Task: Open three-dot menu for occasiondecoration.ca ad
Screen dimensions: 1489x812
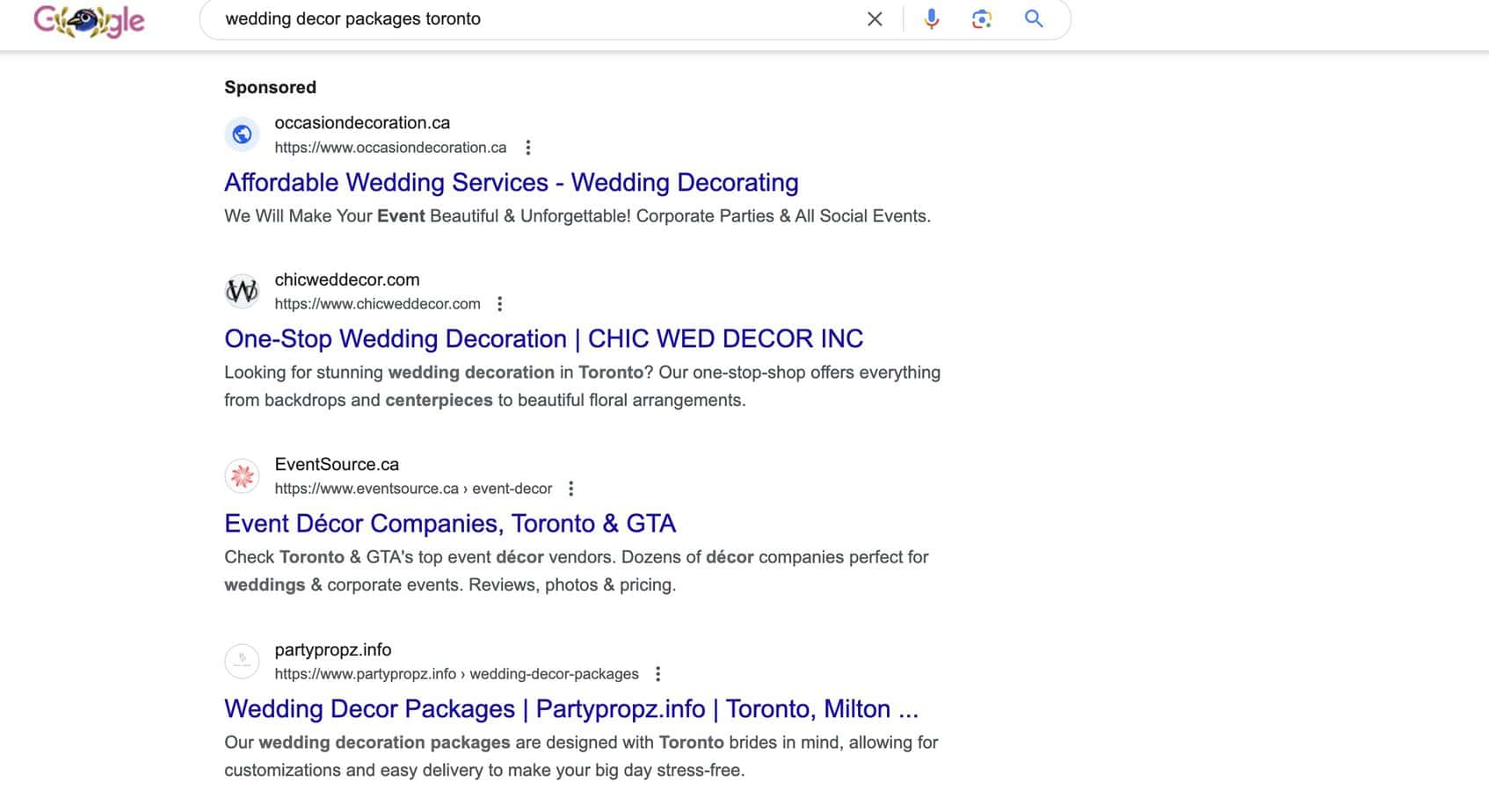Action: [x=528, y=148]
